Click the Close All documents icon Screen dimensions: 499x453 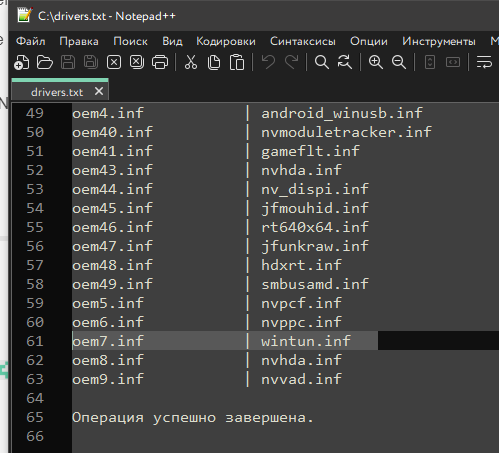pyautogui.click(x=137, y=62)
